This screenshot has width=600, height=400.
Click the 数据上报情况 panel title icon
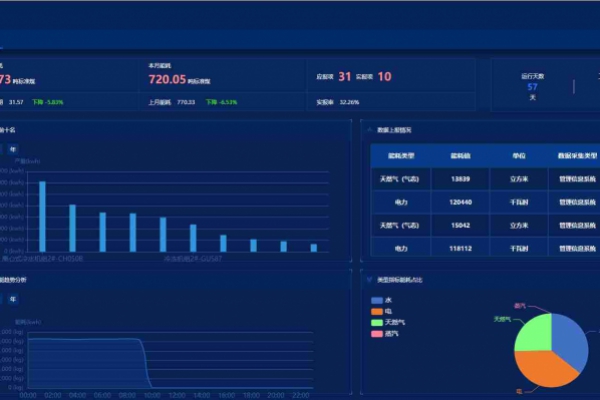pyautogui.click(x=368, y=130)
